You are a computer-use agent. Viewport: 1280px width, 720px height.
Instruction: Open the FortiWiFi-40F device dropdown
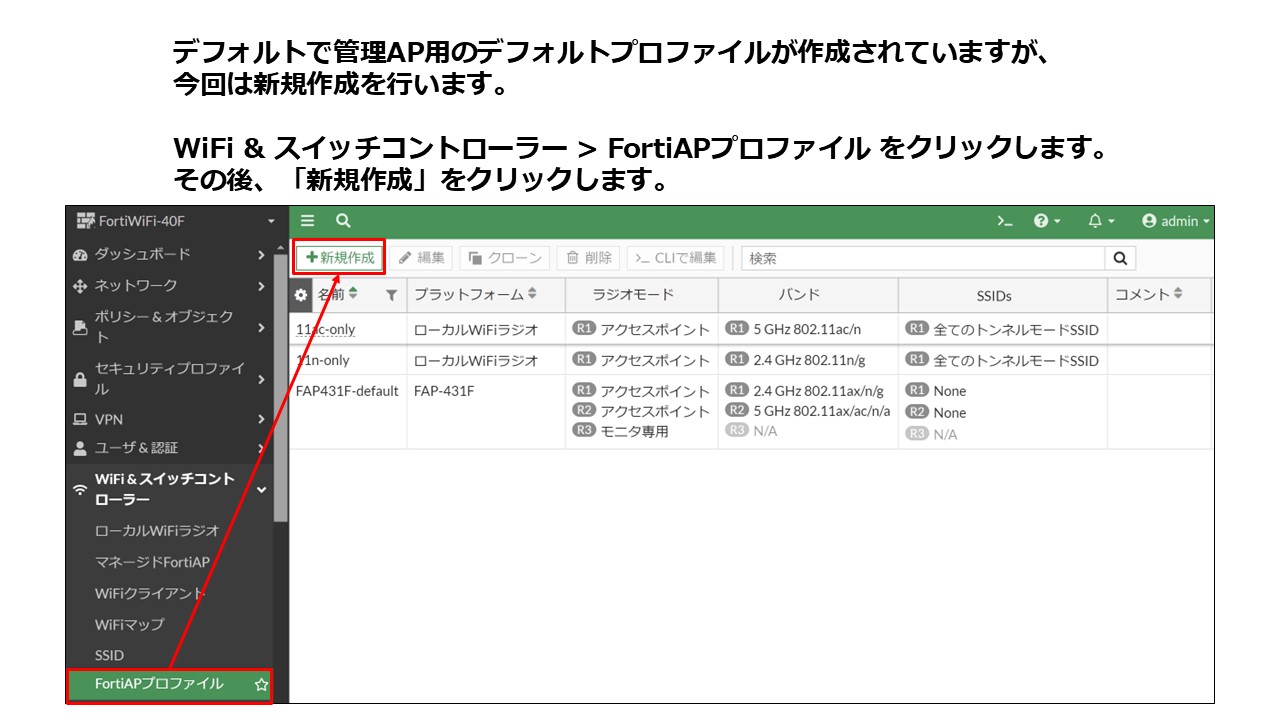[x=176, y=221]
